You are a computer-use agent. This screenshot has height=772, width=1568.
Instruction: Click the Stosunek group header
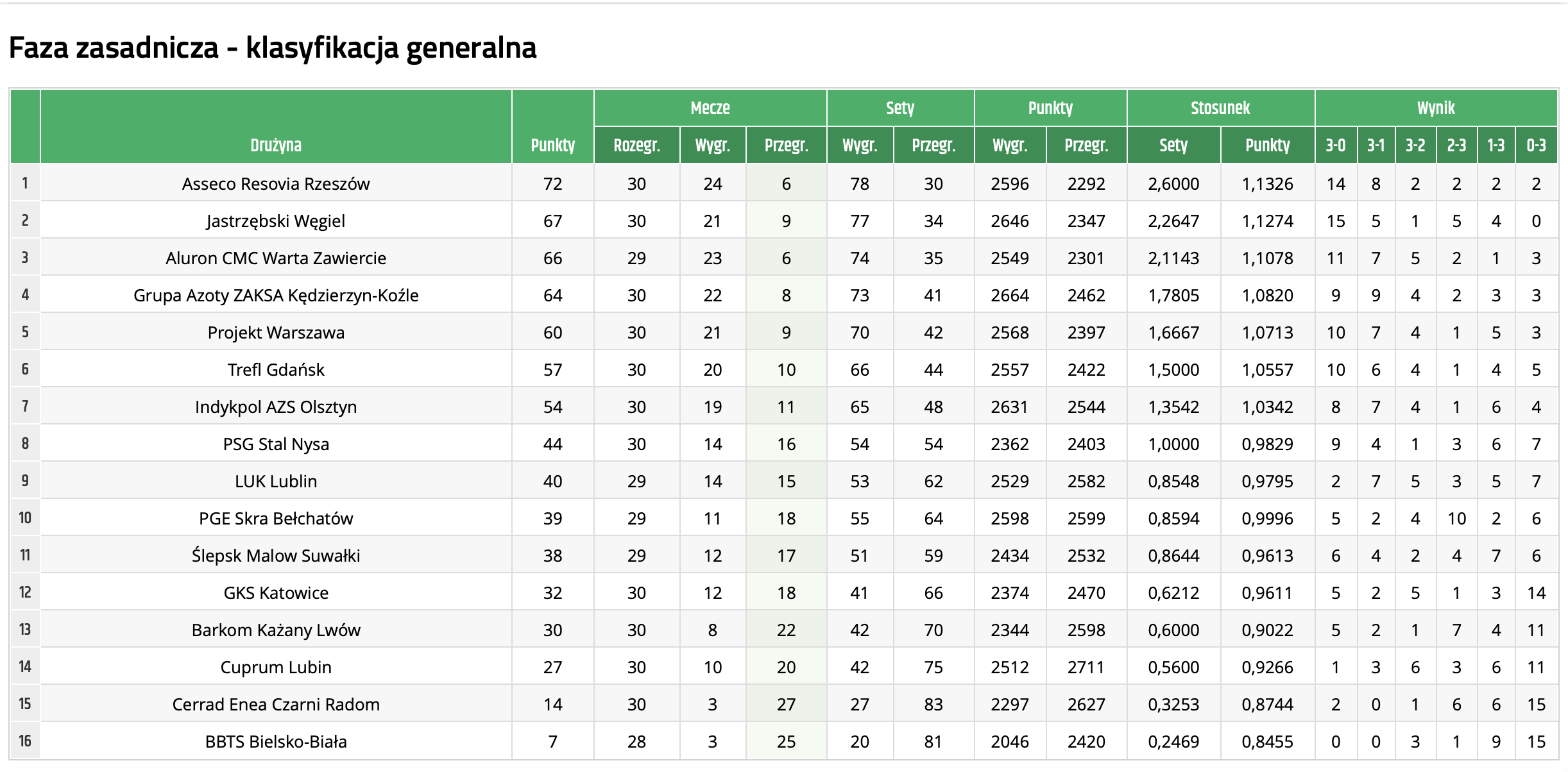pyautogui.click(x=1220, y=108)
